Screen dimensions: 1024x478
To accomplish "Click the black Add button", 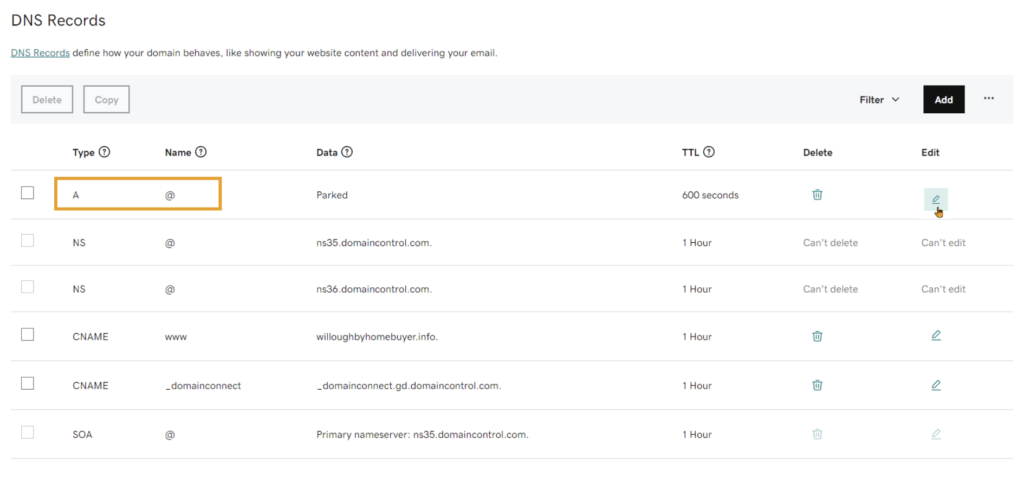I will [x=944, y=99].
